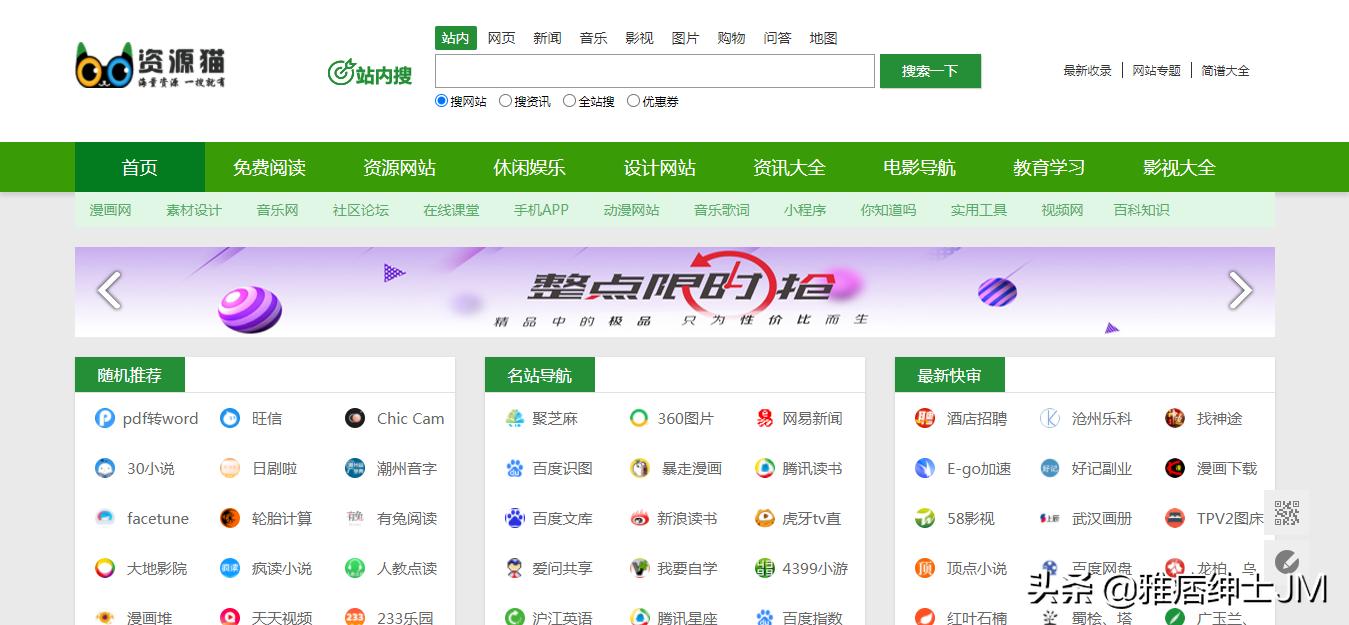Enable the 优惠券 search option

point(632,100)
